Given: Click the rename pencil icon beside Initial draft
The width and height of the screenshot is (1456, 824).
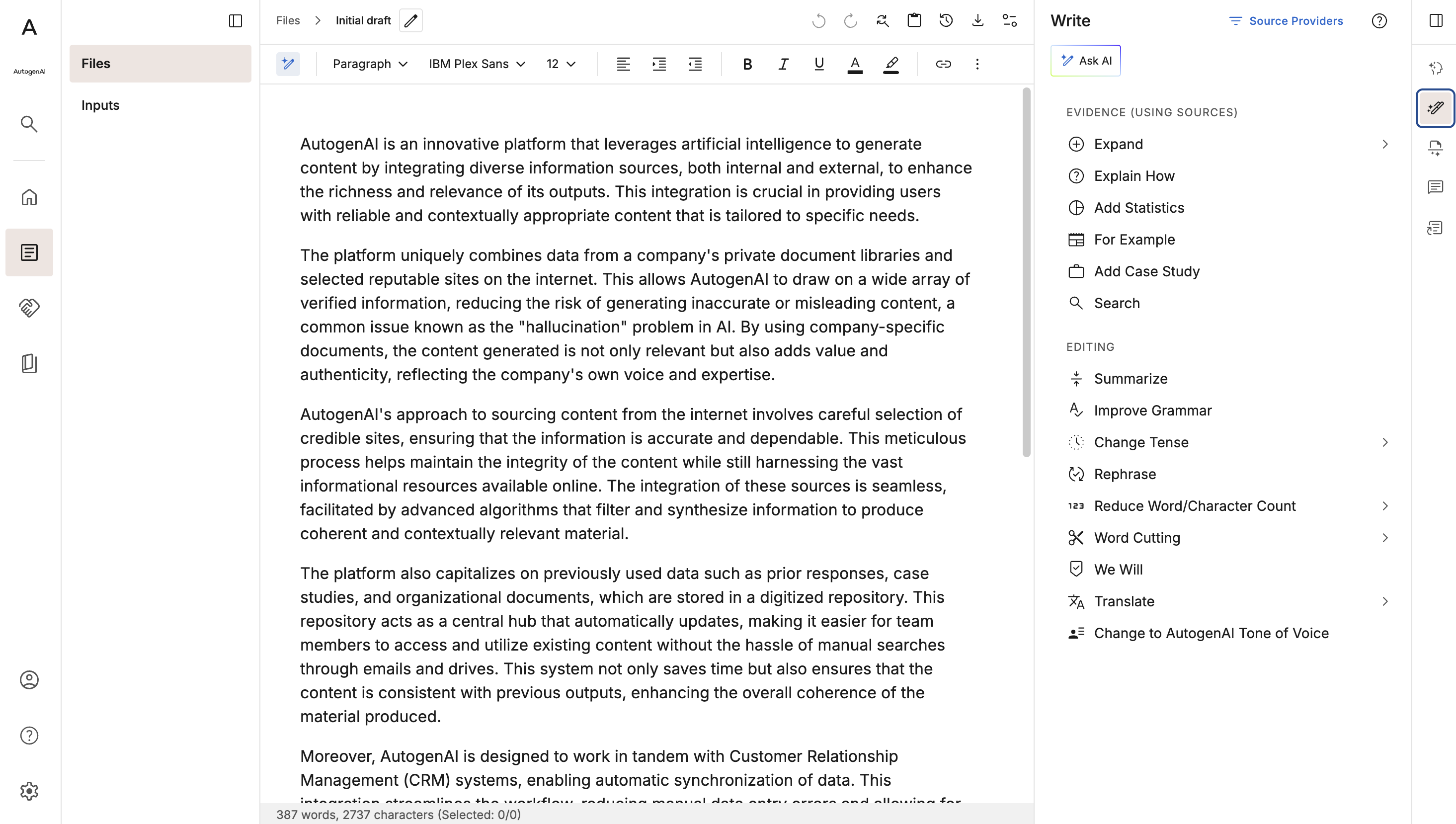Looking at the screenshot, I should click(411, 21).
